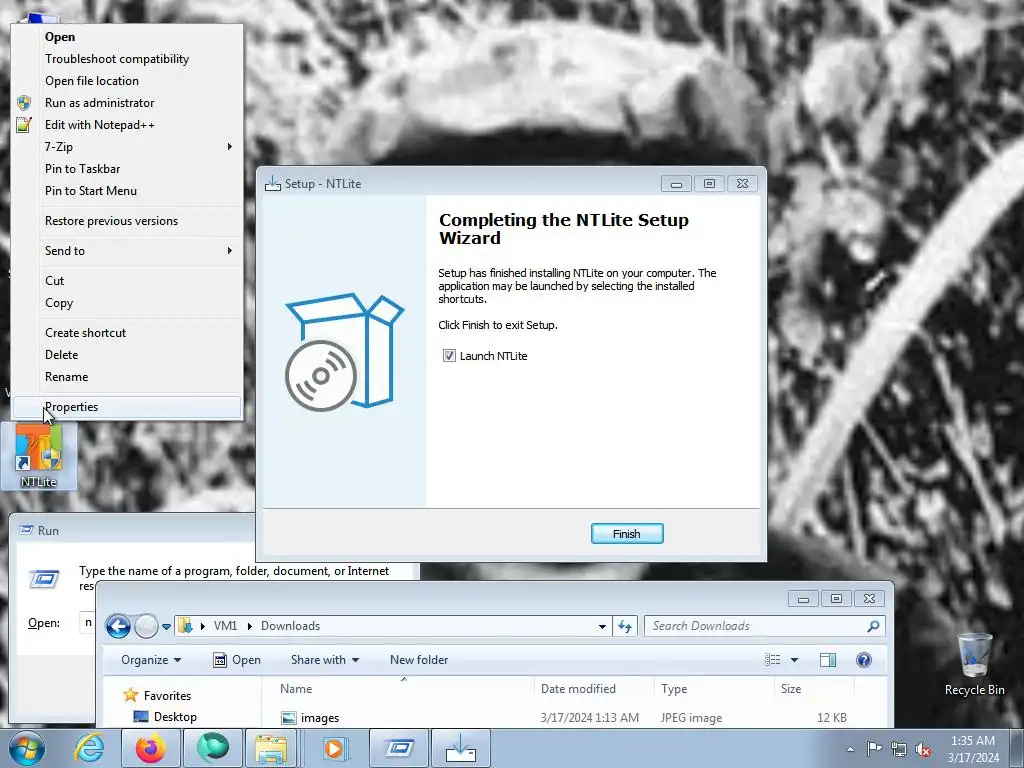Open the Windows Start orb
Viewport: 1024px width, 768px height.
(27, 748)
